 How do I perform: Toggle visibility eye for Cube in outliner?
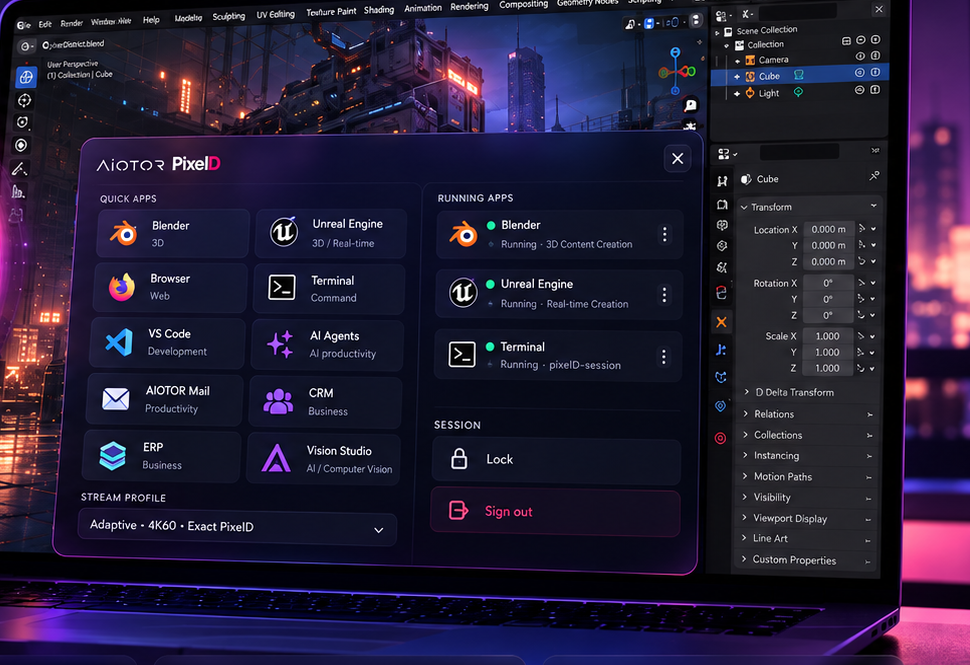click(x=859, y=72)
